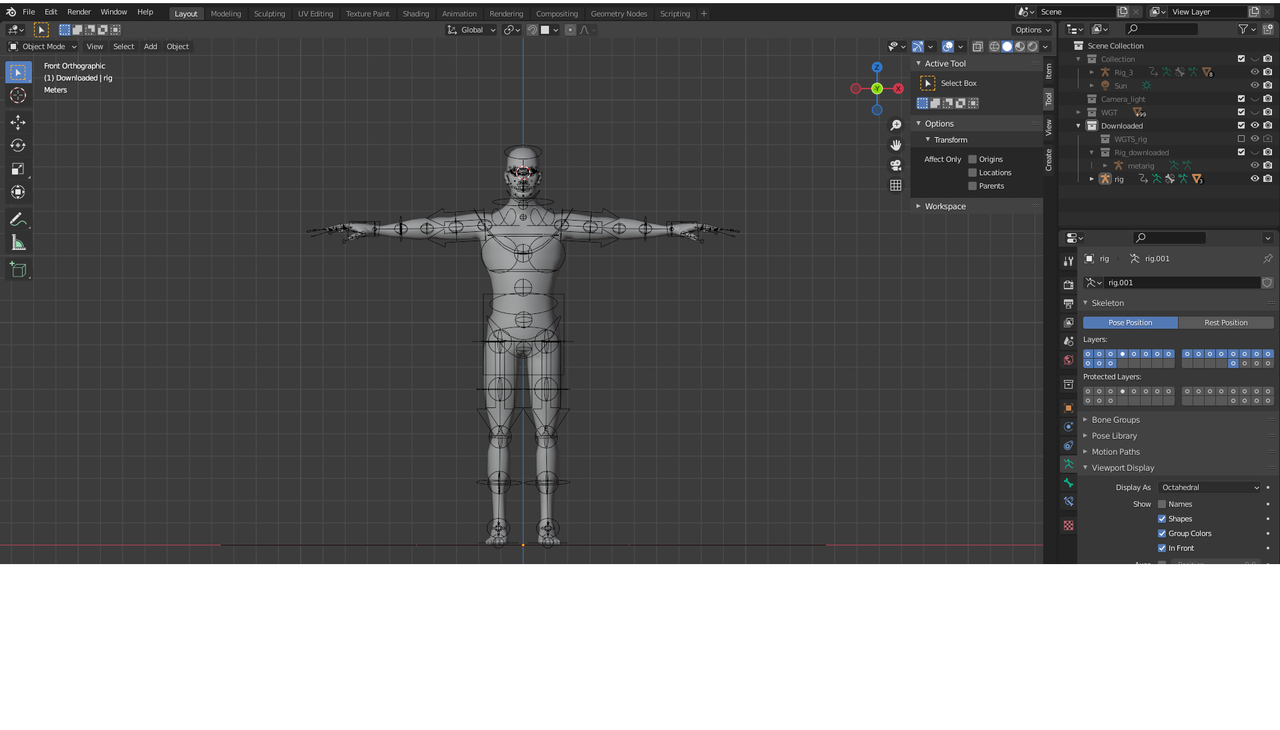Open the Object Data armature properties tab
Screen dimensions: 1280x730
coord(1068,464)
